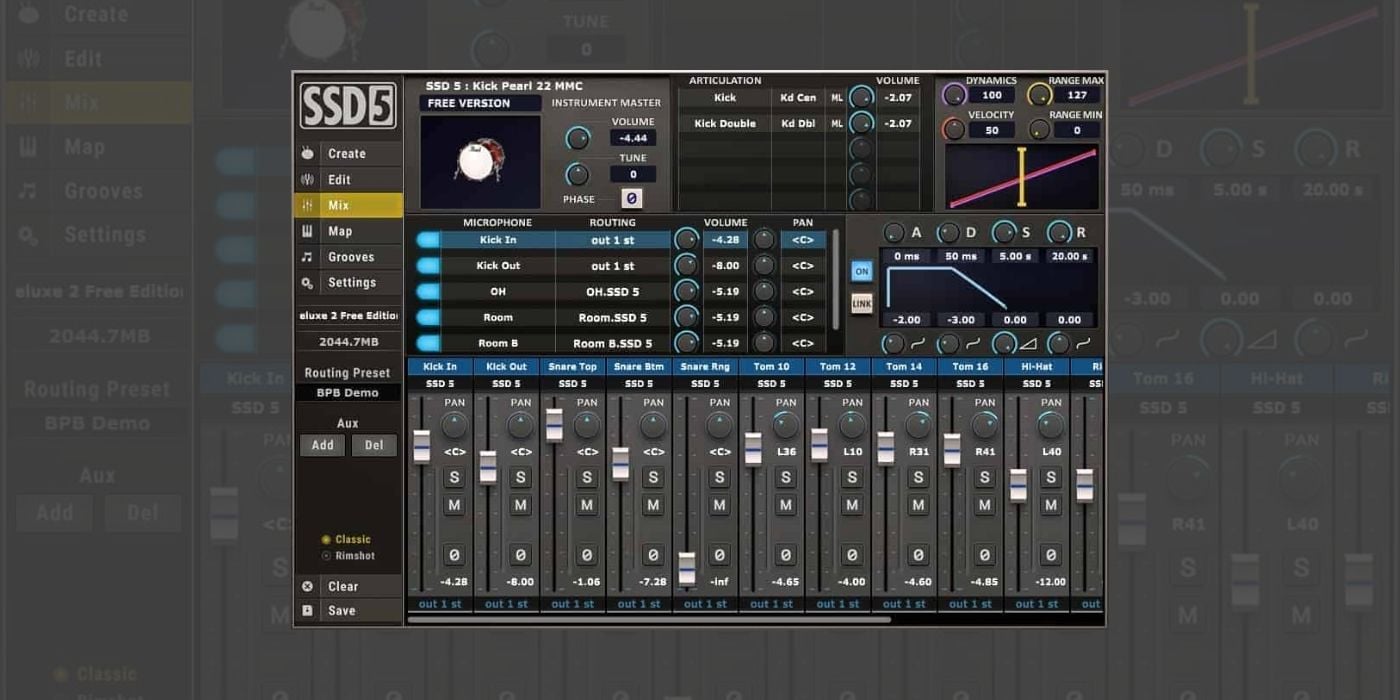
Task: Click the Kick Pearl drum thumbnail
Action: [x=480, y=161]
